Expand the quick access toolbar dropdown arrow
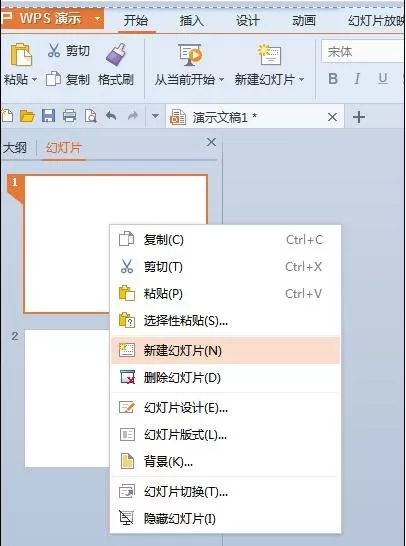Viewport: 406px width, 546px height. 155,116
